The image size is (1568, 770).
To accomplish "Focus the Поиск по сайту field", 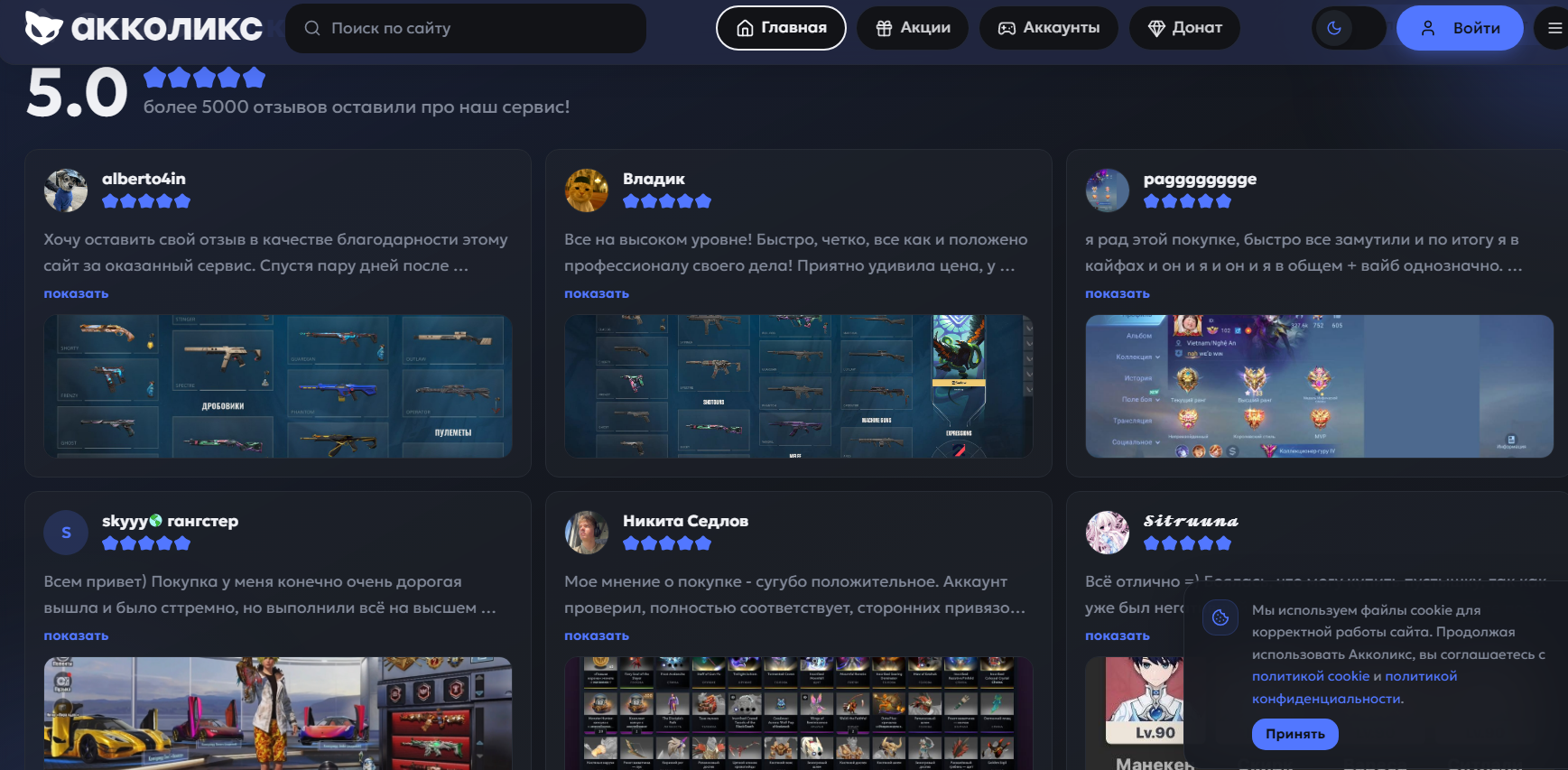I will pyautogui.click(x=466, y=28).
